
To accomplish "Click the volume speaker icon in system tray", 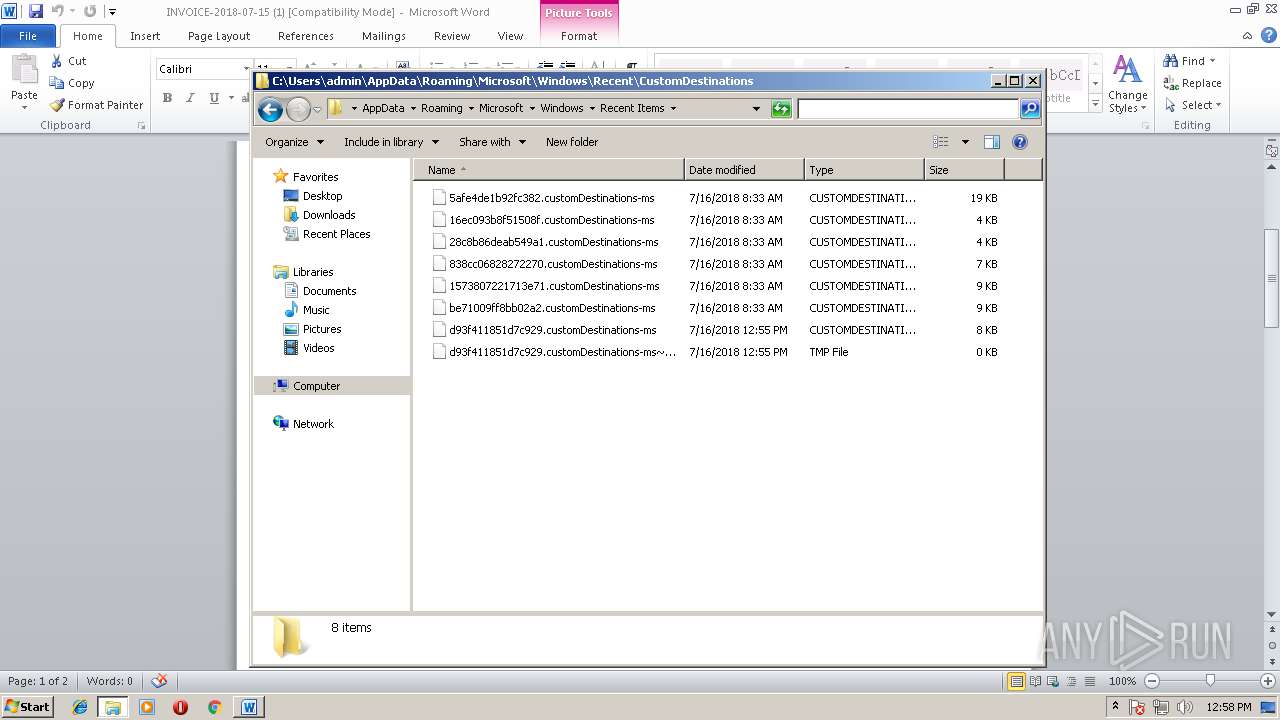I will (x=1183, y=707).
